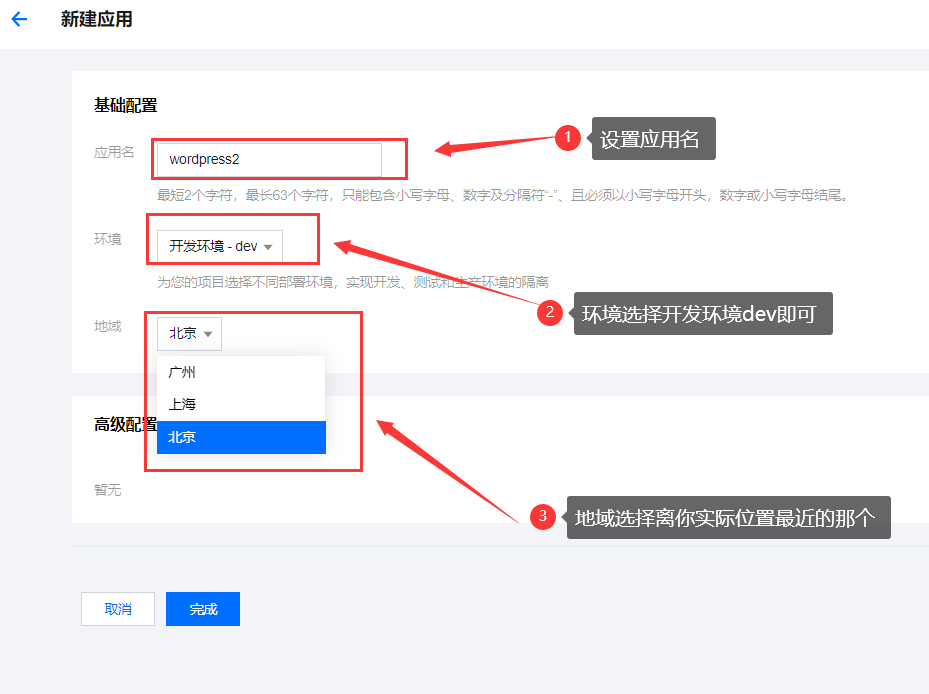Click the 暂无 placeholder text
Viewport: 929px width, 694px height.
point(107,490)
